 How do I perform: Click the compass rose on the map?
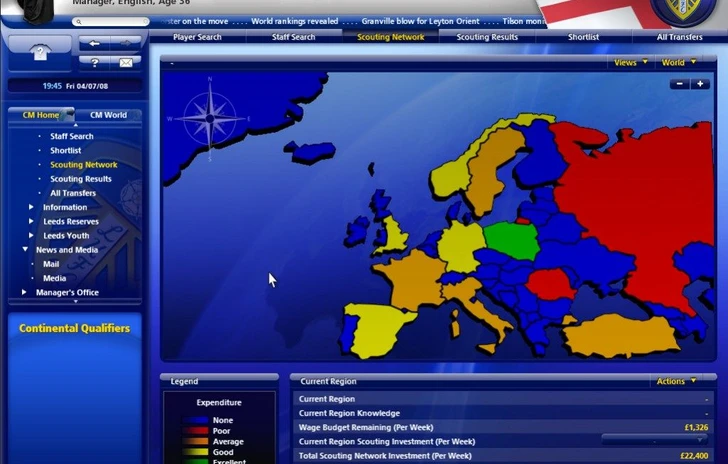tap(210, 119)
